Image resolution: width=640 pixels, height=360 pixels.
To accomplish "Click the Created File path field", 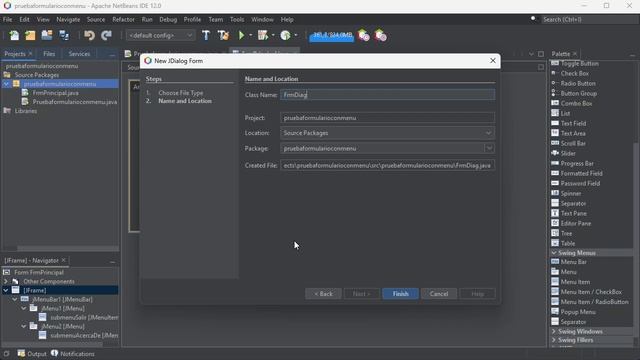I will pos(387,165).
